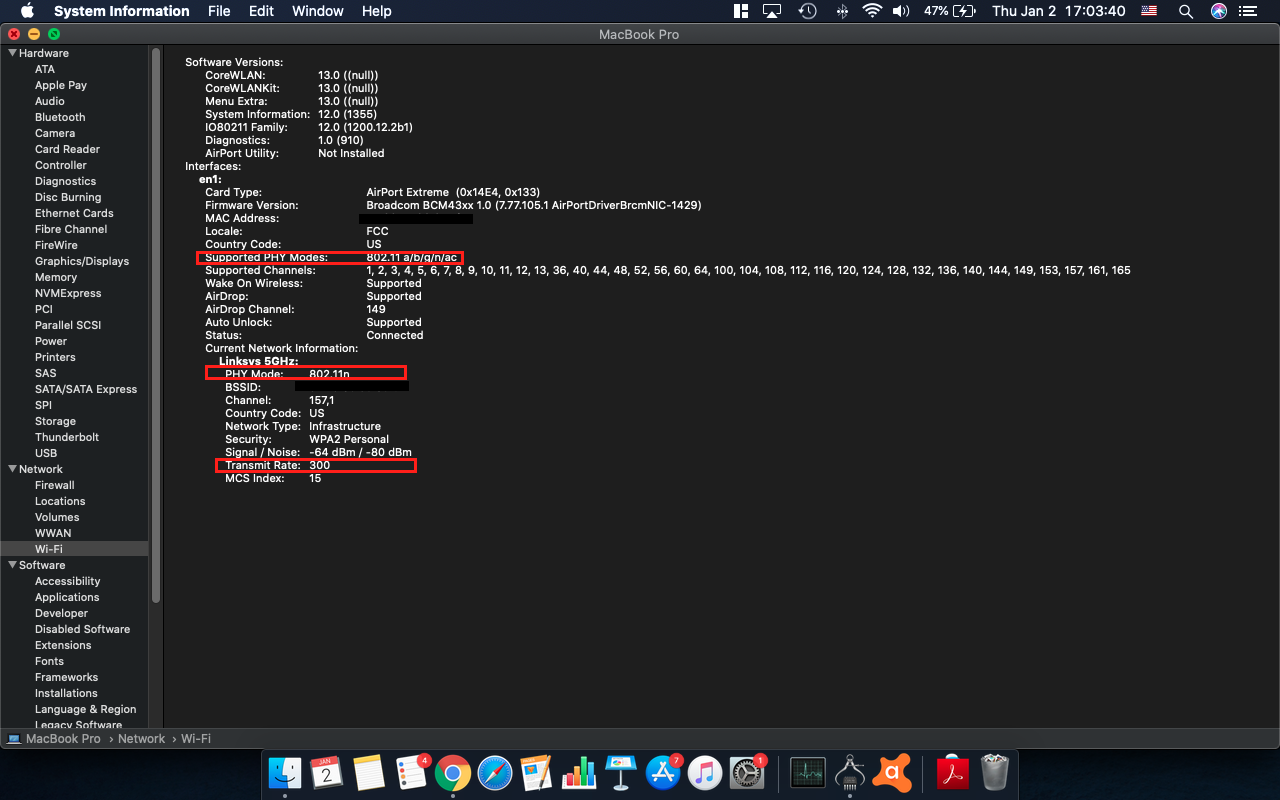Click the date and time in the menu bar
The height and width of the screenshot is (800, 1280).
click(1059, 11)
